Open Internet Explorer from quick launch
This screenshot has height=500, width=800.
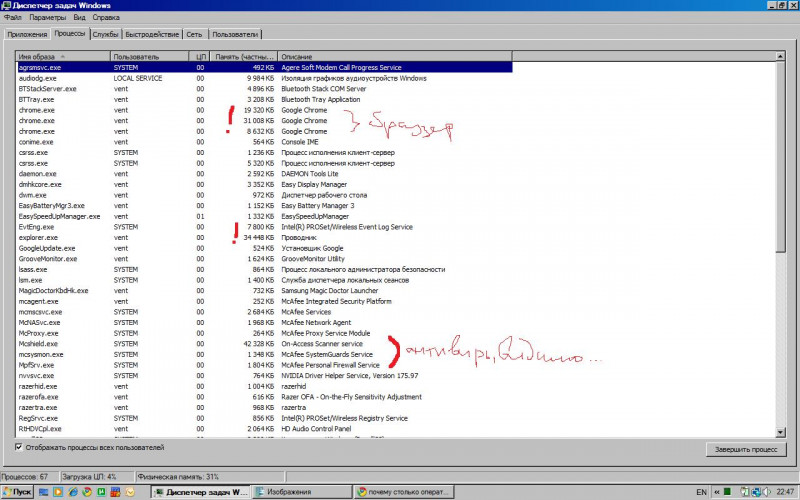[72, 492]
